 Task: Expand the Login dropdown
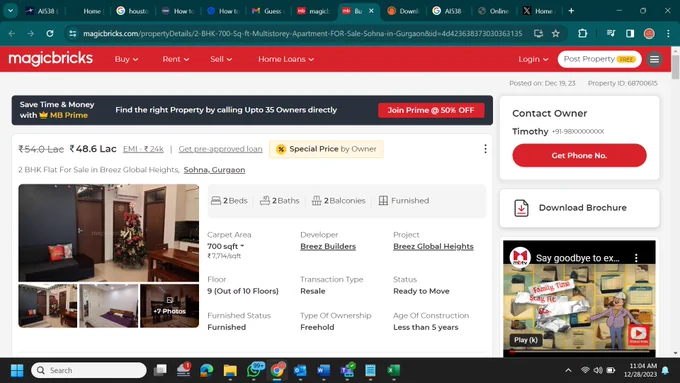(533, 59)
